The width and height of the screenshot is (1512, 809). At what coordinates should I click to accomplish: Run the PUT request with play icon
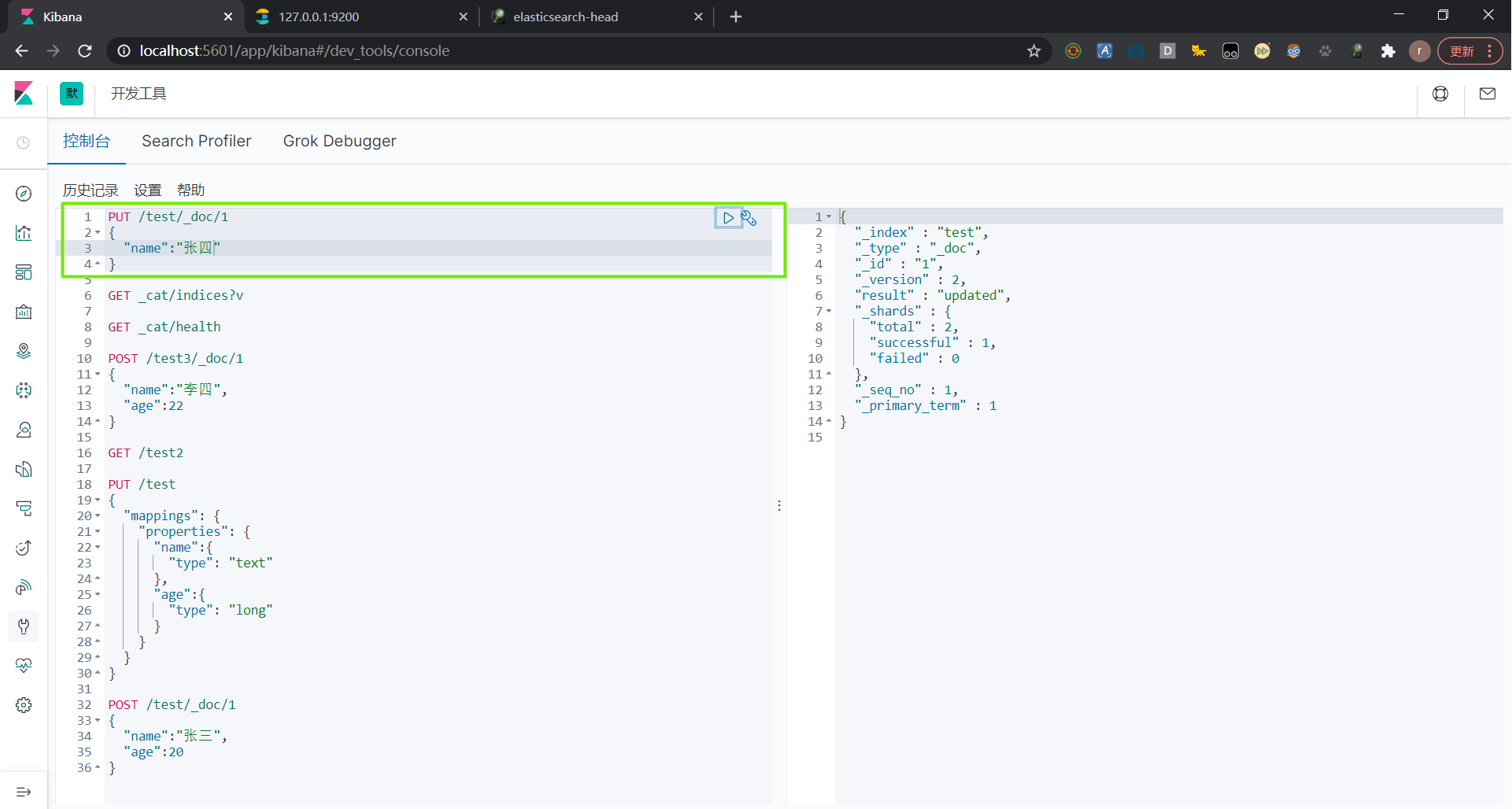pyautogui.click(x=728, y=218)
